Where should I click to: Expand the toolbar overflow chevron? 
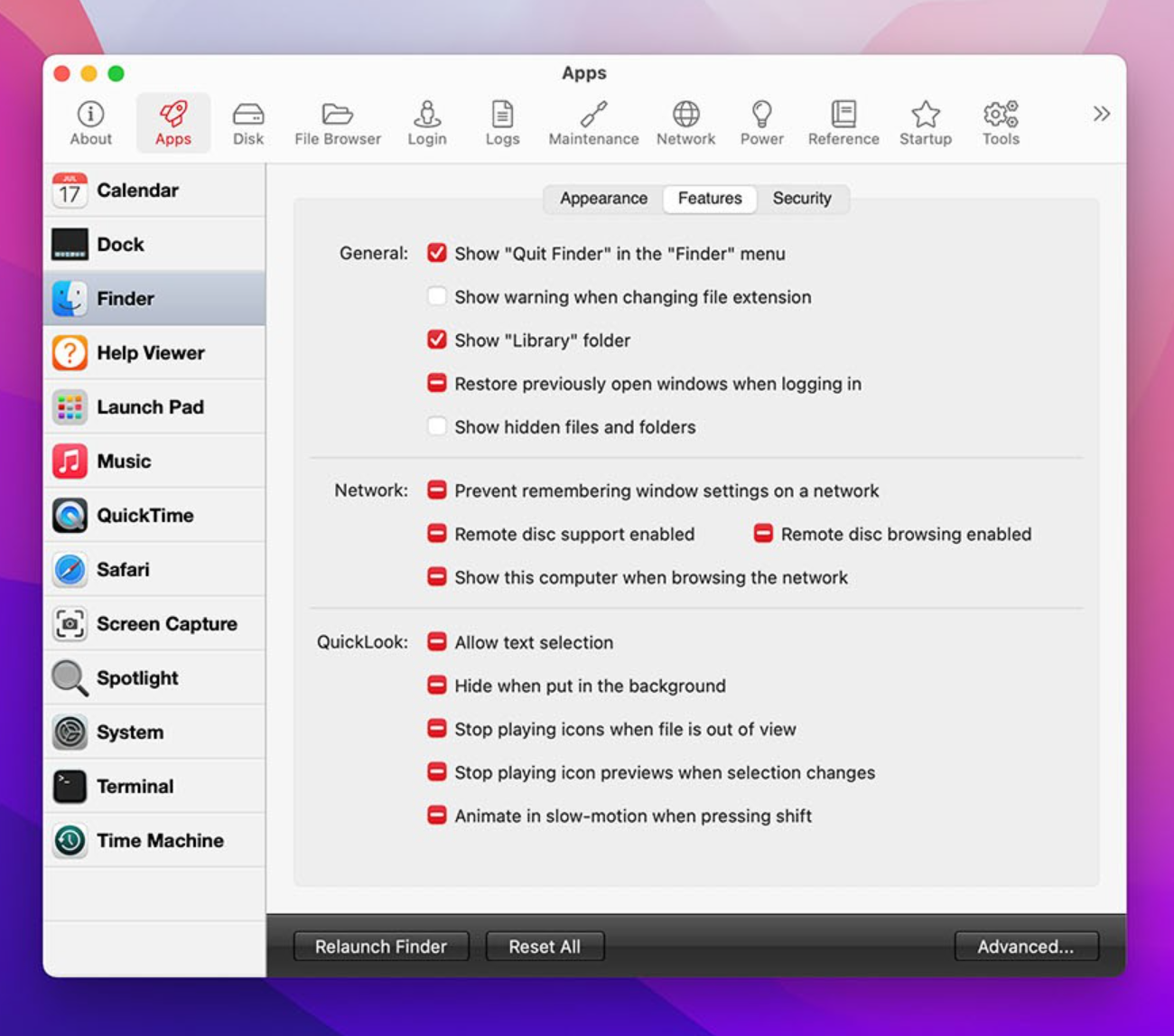tap(1101, 114)
